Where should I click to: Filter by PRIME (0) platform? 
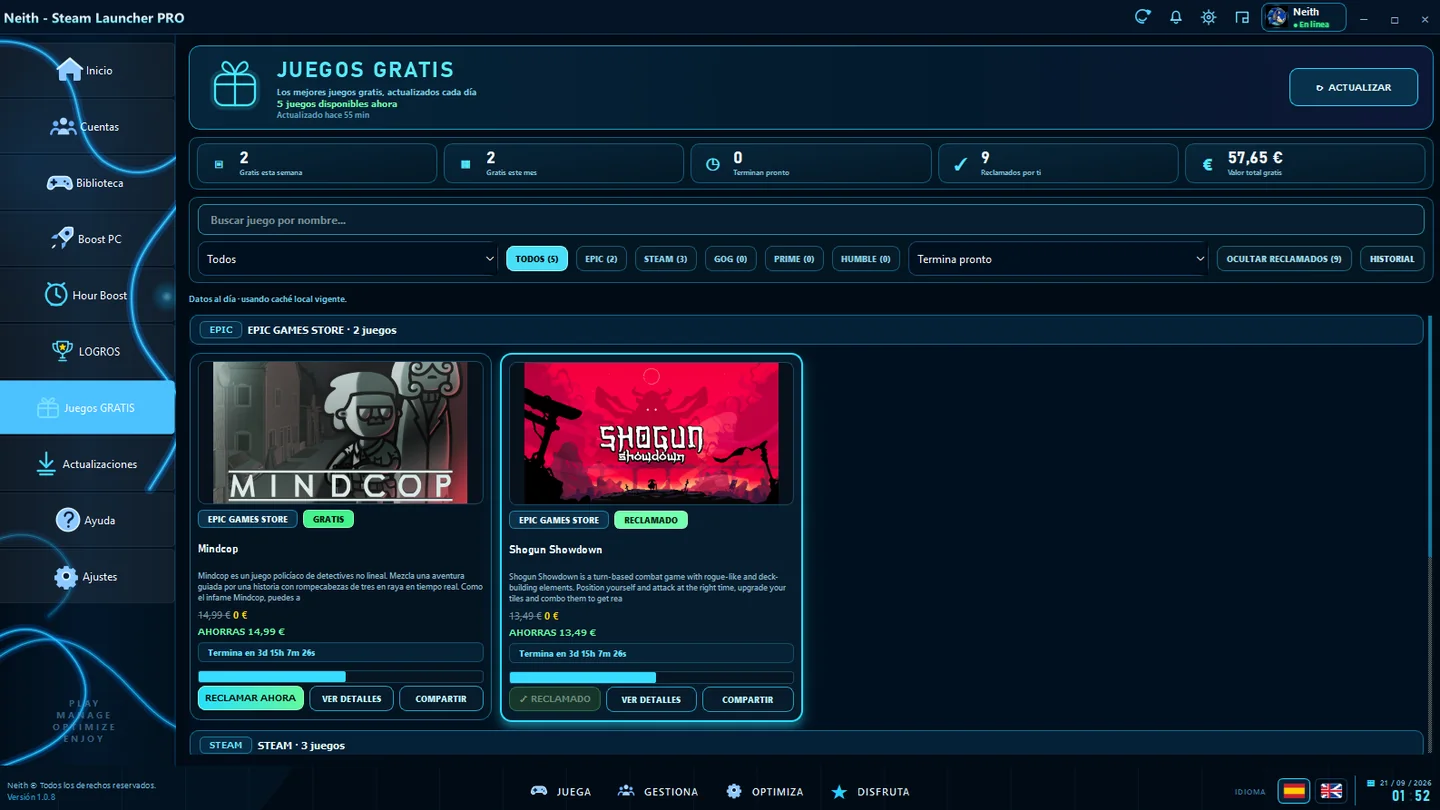(794, 259)
